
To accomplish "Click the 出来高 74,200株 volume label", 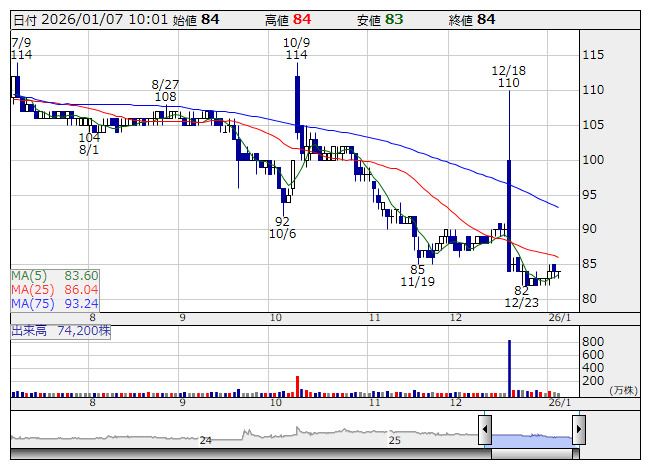I will (x=61, y=331).
